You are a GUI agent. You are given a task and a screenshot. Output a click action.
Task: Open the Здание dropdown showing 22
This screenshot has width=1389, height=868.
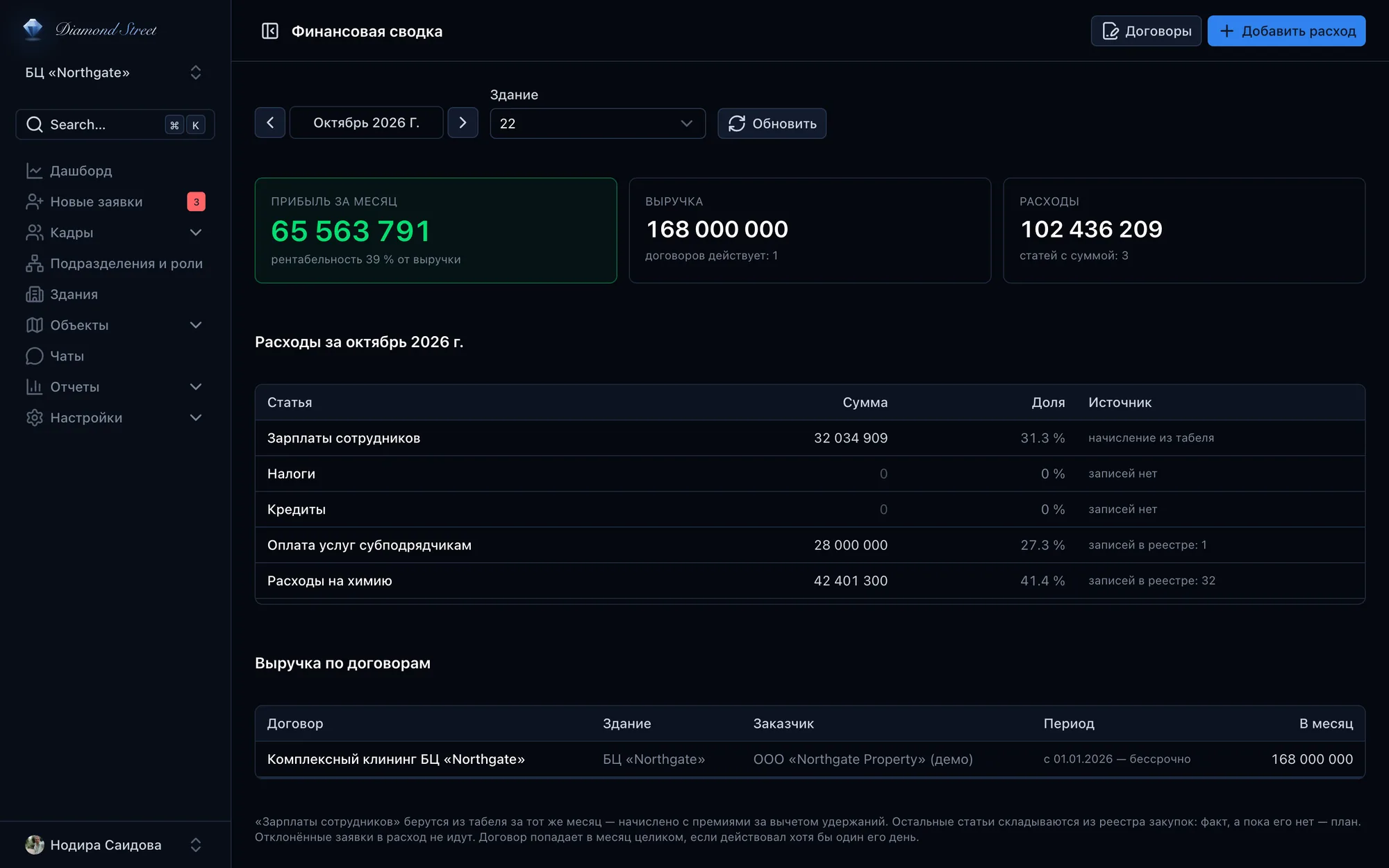point(598,124)
